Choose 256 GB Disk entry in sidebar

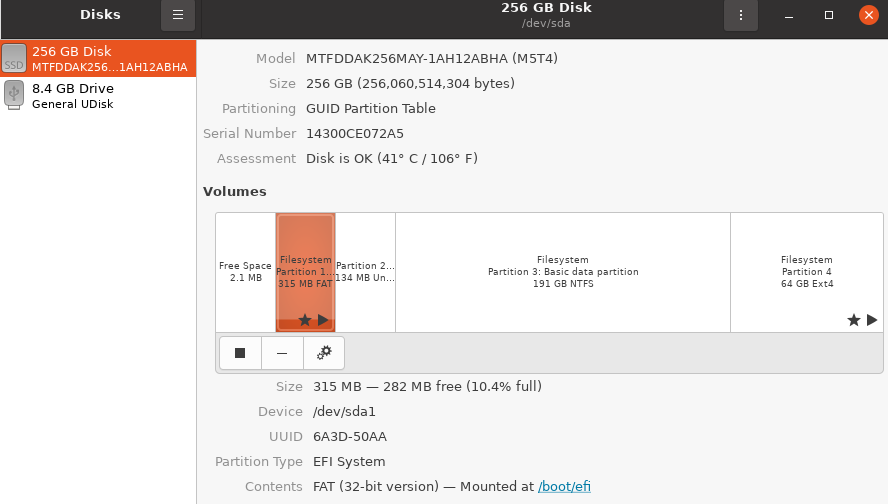[98, 58]
